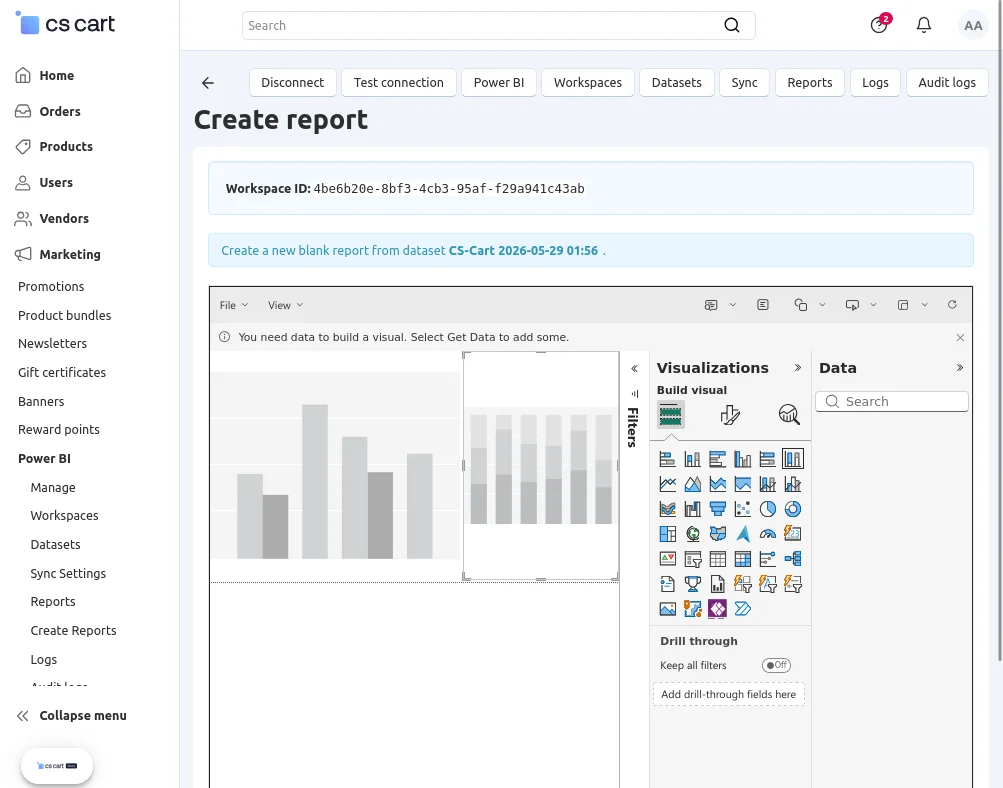Select the donut chart visual
The width and height of the screenshot is (1003, 788).
(x=793, y=508)
